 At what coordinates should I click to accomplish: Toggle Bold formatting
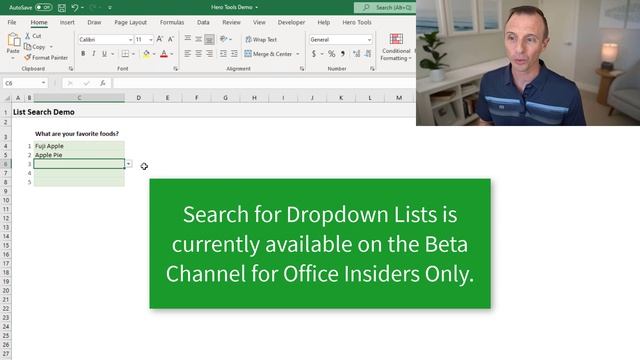pyautogui.click(x=83, y=53)
